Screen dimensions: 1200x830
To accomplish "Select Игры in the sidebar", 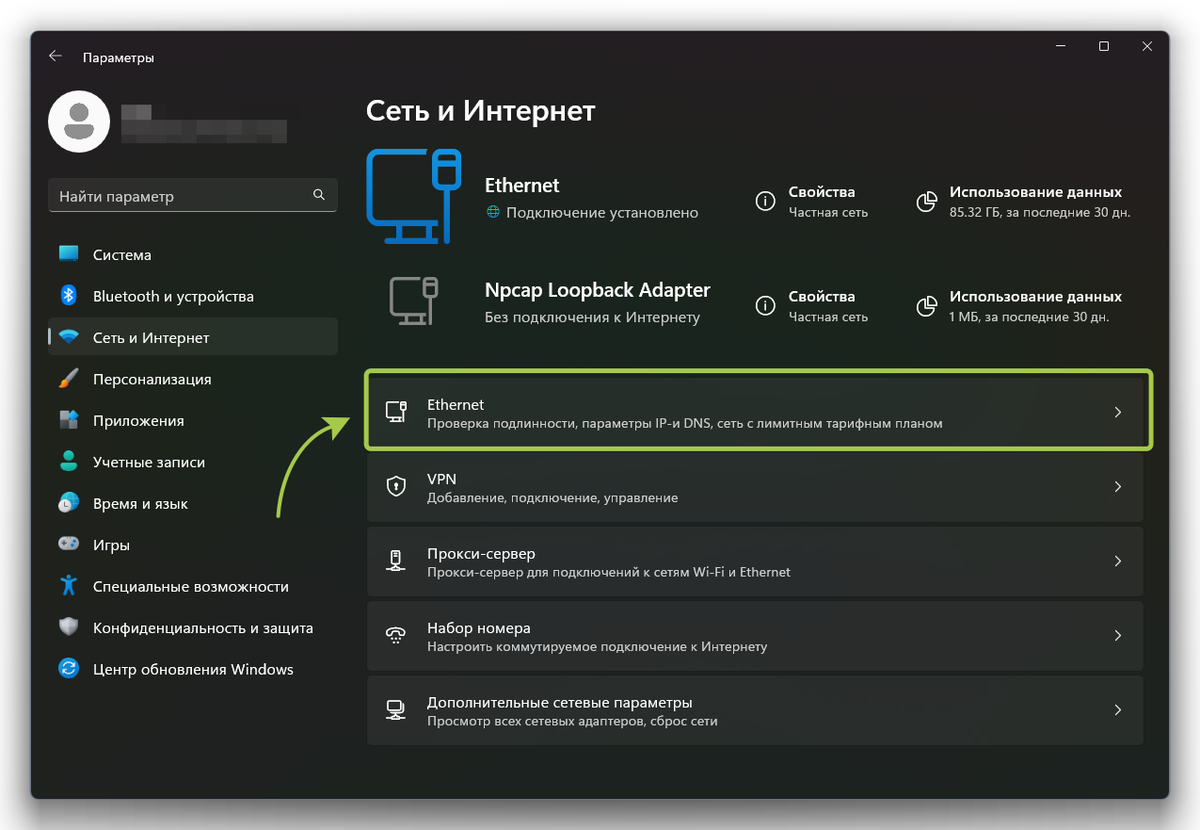I will click(193, 545).
